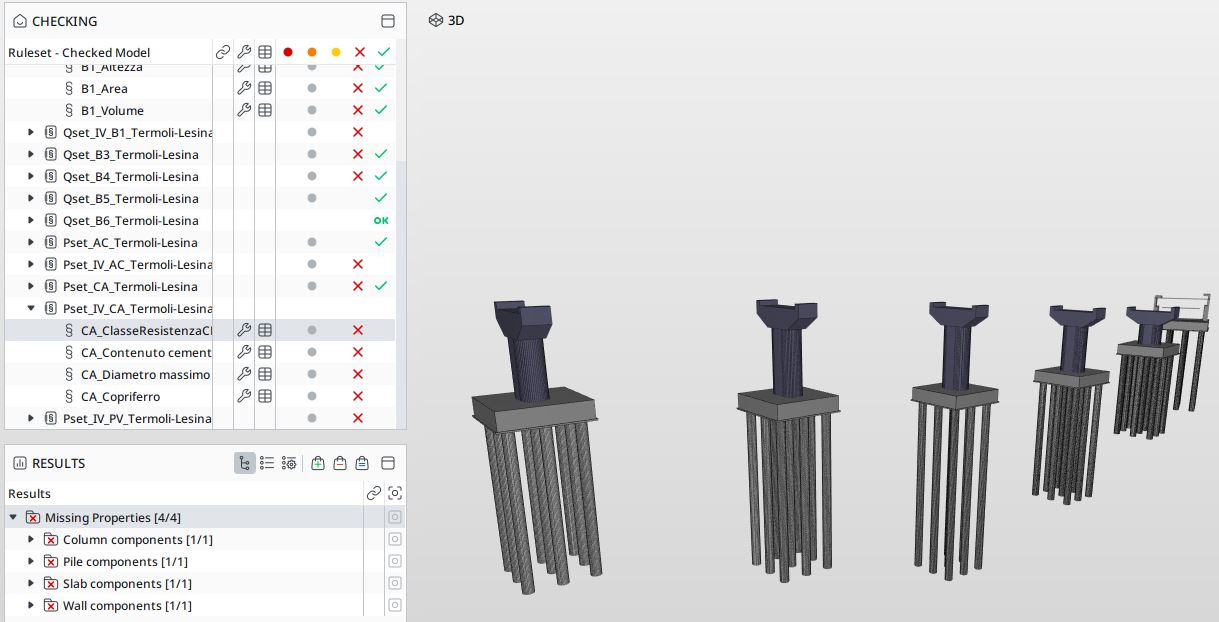This screenshot has width=1219, height=622.
Task: Expand the Column components result group
Action: [x=31, y=540]
